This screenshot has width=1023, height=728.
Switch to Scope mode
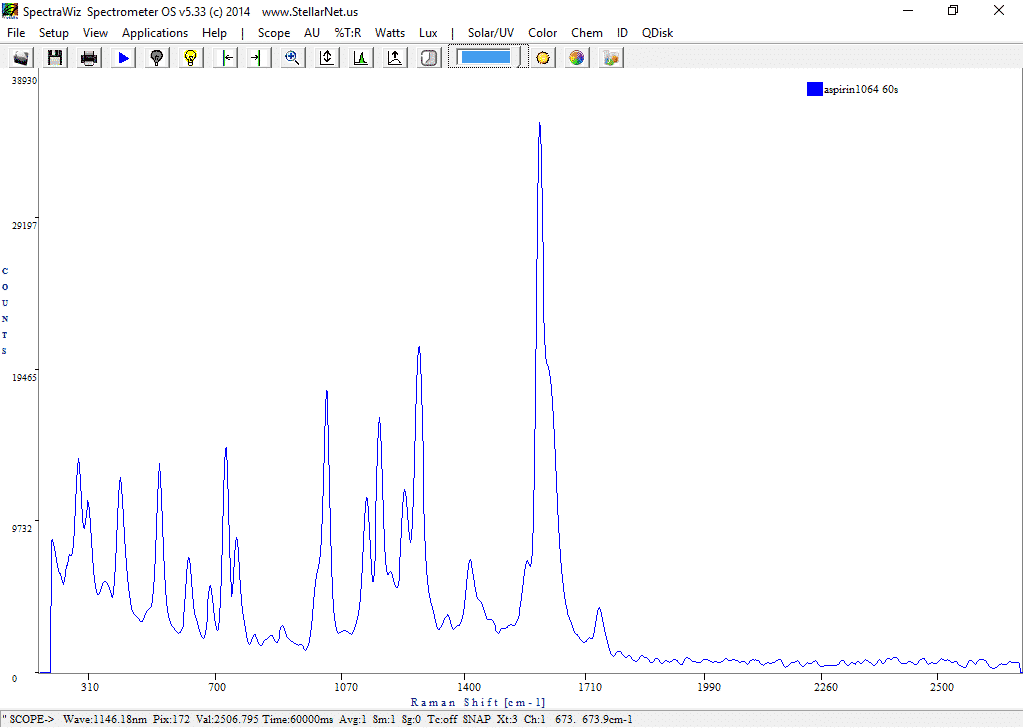click(273, 33)
